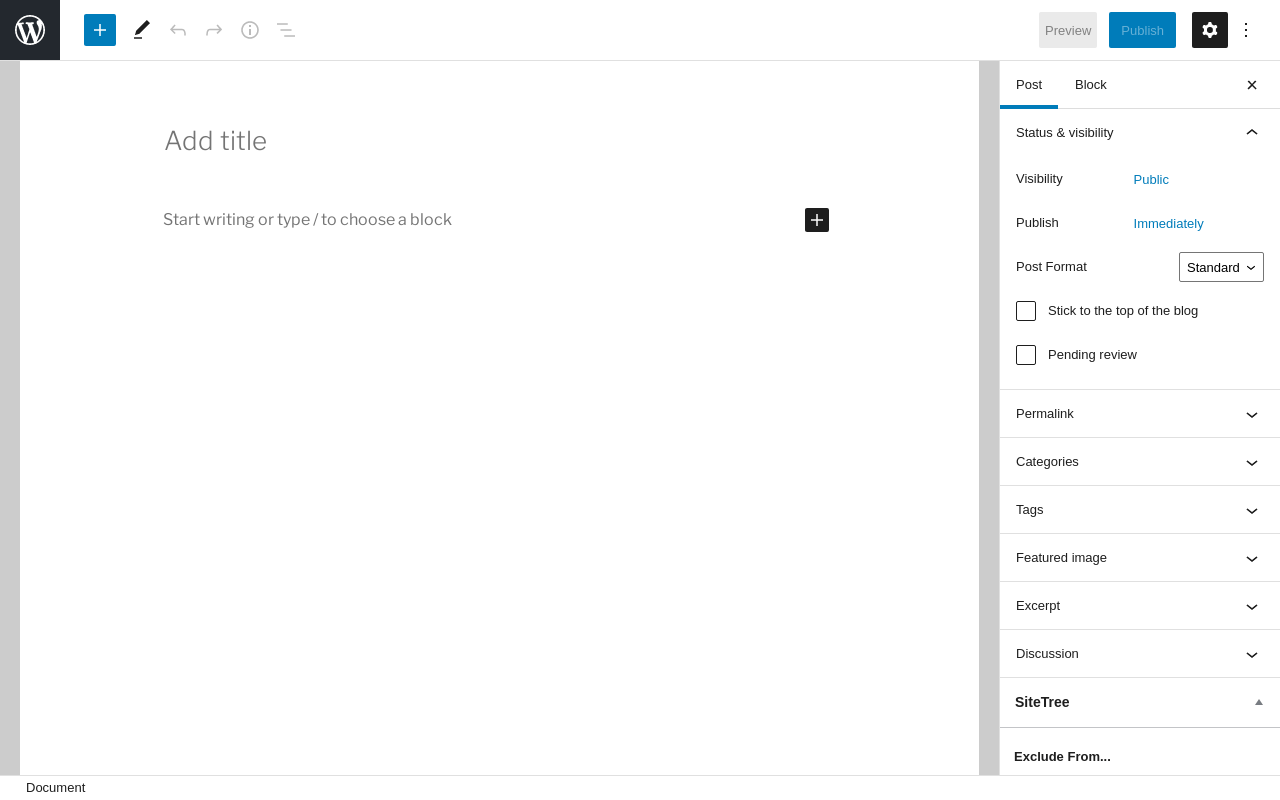Image resolution: width=1280 pixels, height=800 pixels.
Task: Close the settings sidebar with X
Action: click(1252, 85)
